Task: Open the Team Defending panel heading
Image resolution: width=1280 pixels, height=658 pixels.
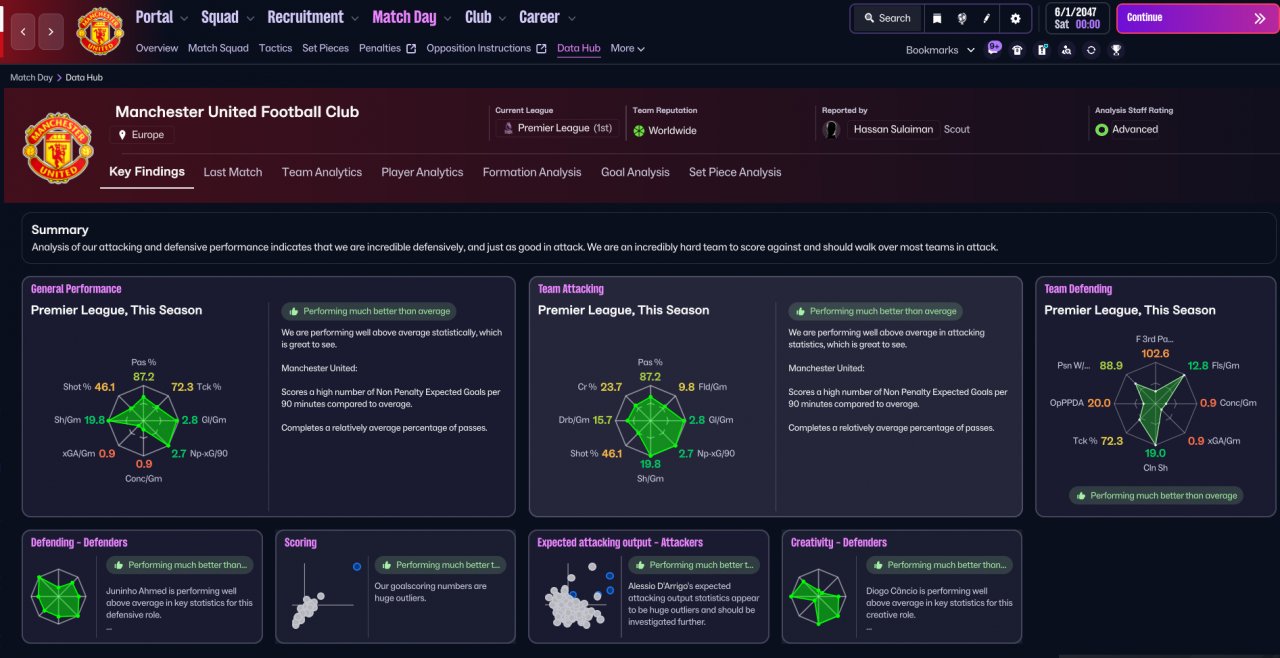Action: 1078,289
